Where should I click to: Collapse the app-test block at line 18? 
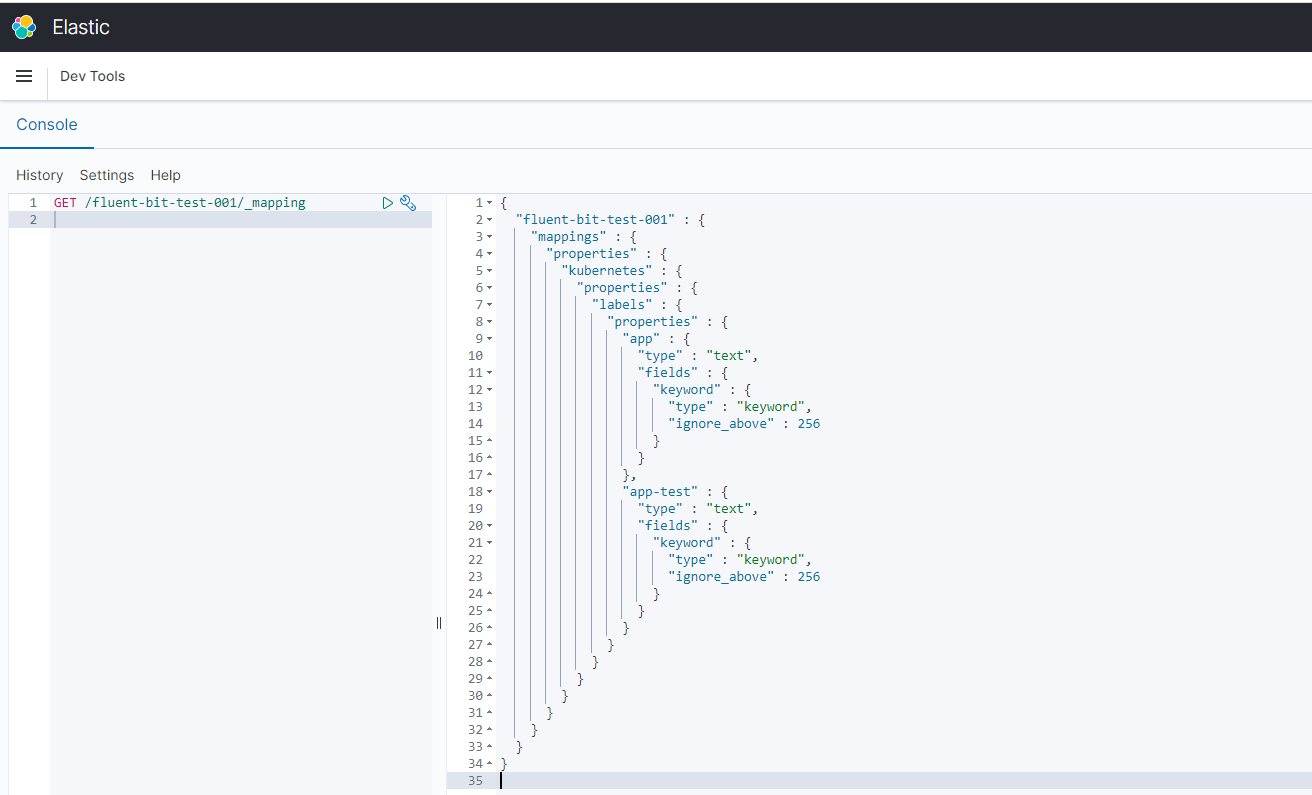click(490, 492)
